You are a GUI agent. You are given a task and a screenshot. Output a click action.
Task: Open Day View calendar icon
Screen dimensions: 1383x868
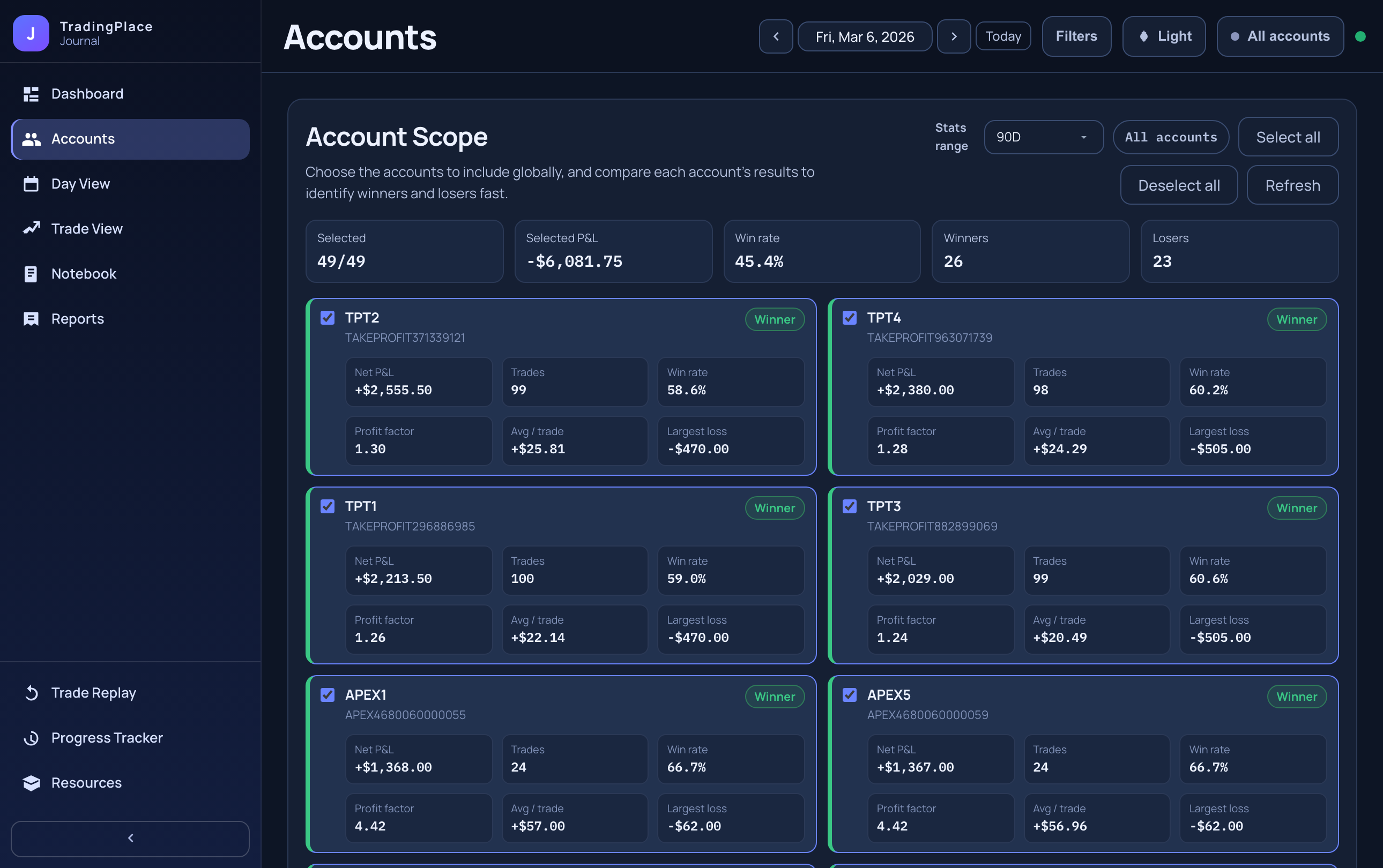(31, 184)
